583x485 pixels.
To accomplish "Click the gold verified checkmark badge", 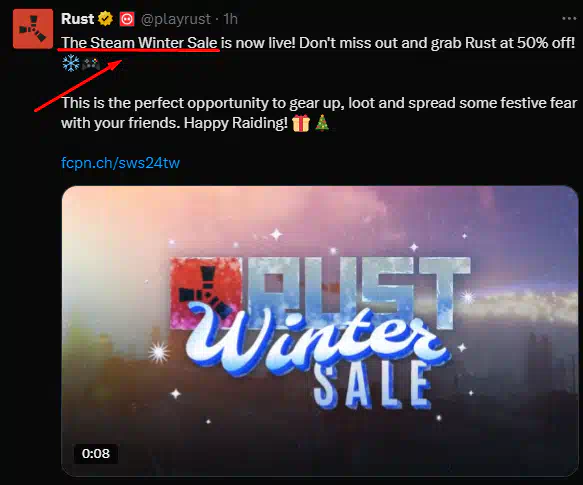I will coord(106,19).
